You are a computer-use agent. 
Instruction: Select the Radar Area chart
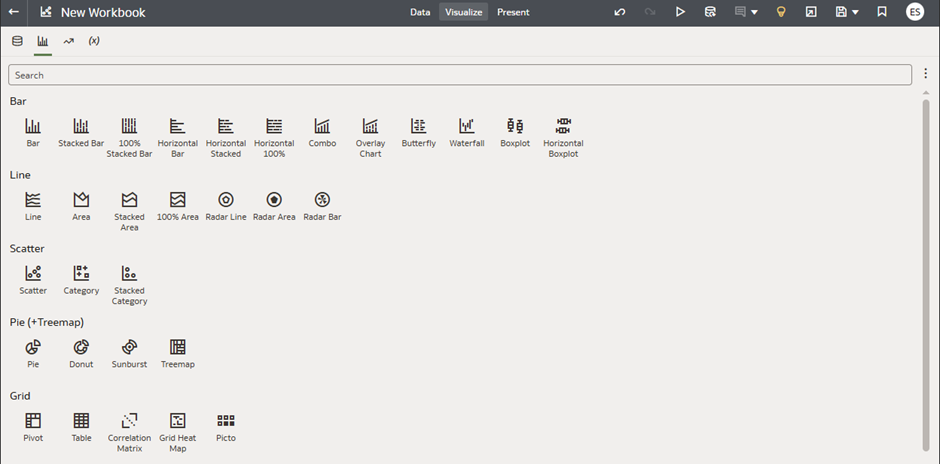point(274,201)
